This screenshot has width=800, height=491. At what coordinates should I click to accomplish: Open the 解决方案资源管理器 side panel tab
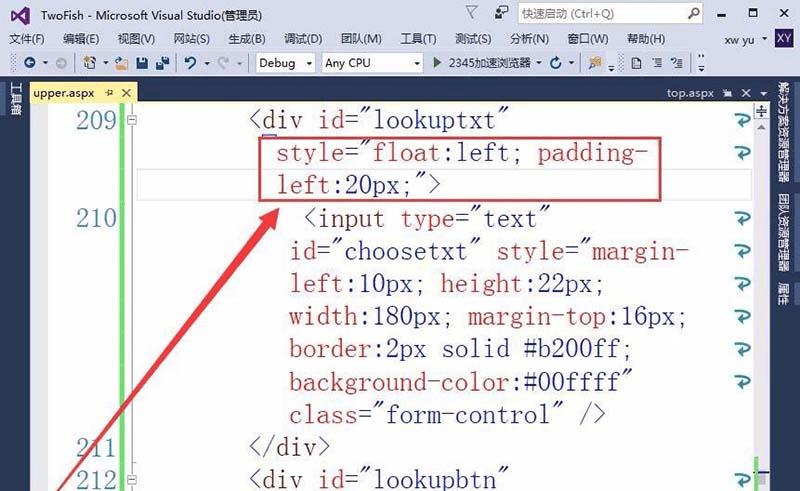click(783, 132)
